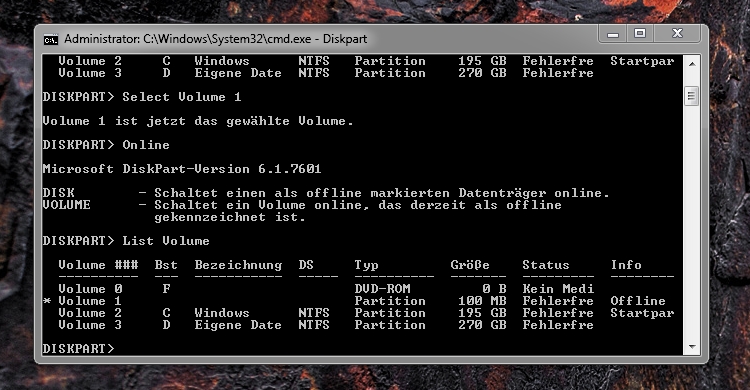750x390 pixels.
Task: Click the 'Select Volume 1' command line
Action: (x=182, y=97)
